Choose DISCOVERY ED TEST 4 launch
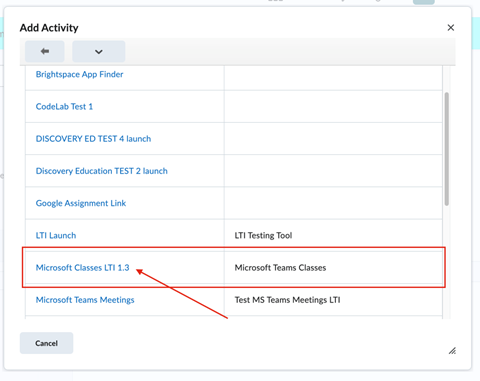The height and width of the screenshot is (381, 480). [93, 139]
